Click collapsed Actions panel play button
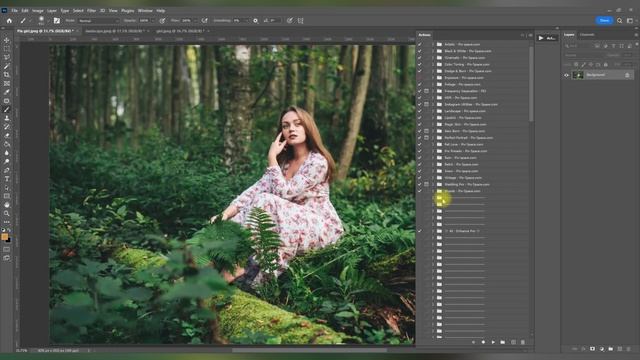This screenshot has width=640, height=360. (x=541, y=38)
